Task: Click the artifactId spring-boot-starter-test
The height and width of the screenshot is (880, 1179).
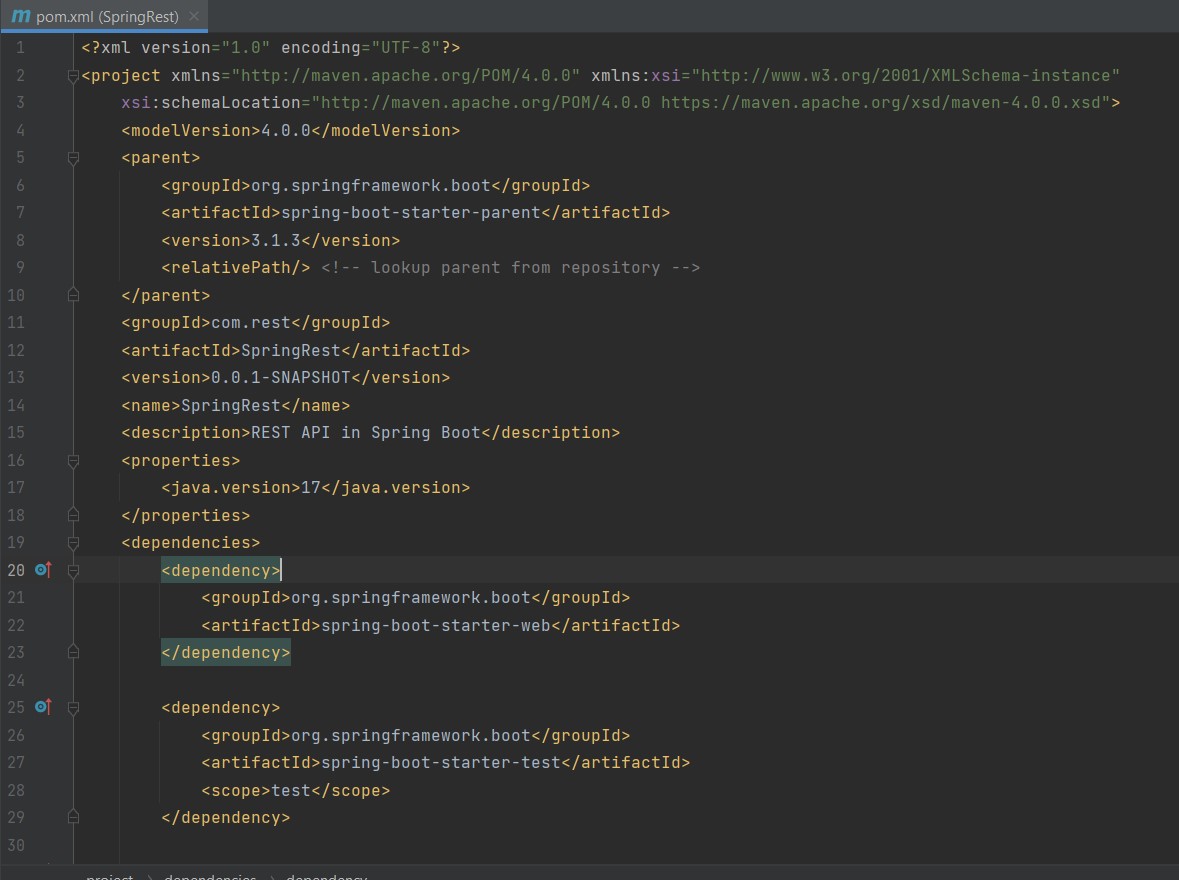Action: pos(441,763)
